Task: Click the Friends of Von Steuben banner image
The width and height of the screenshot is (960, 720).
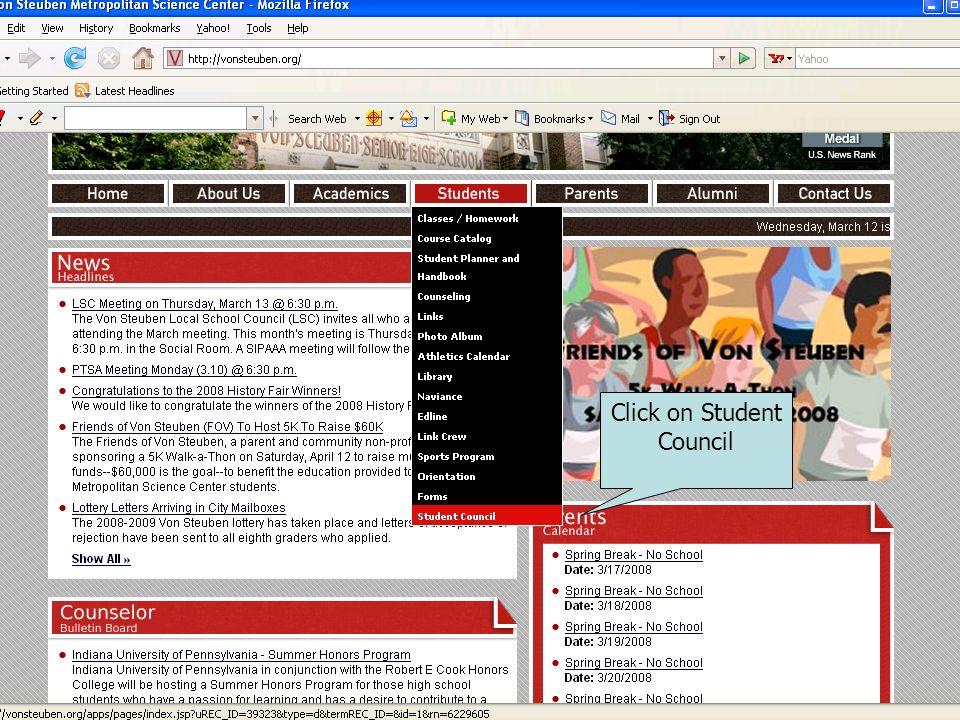Action: pos(727,364)
